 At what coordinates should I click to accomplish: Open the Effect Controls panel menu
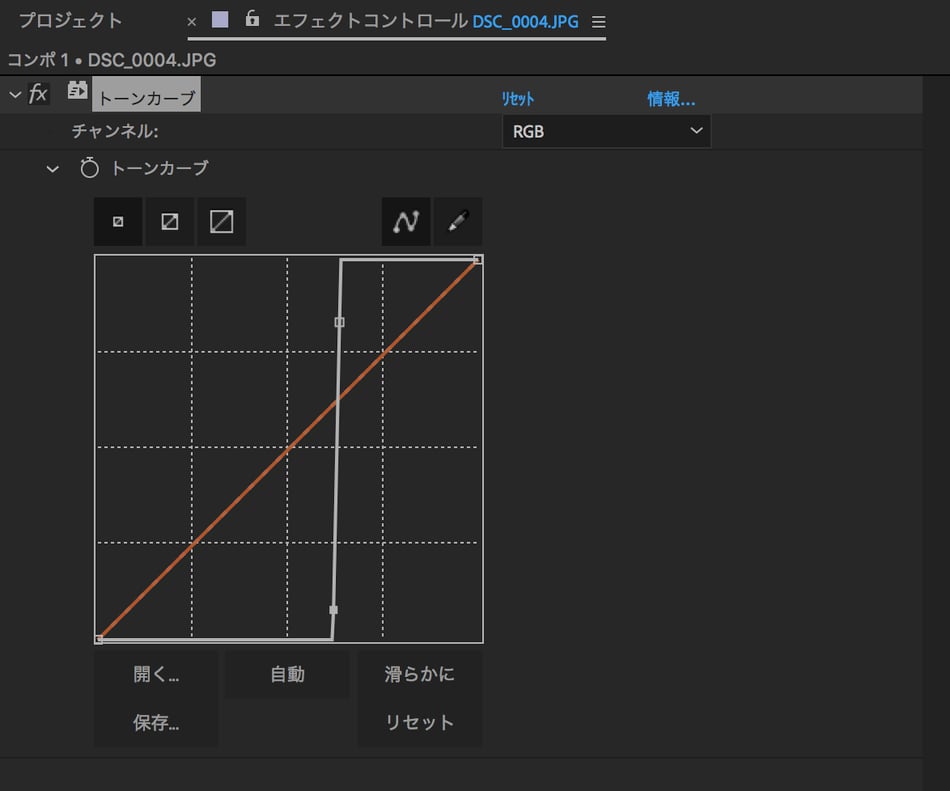598,22
